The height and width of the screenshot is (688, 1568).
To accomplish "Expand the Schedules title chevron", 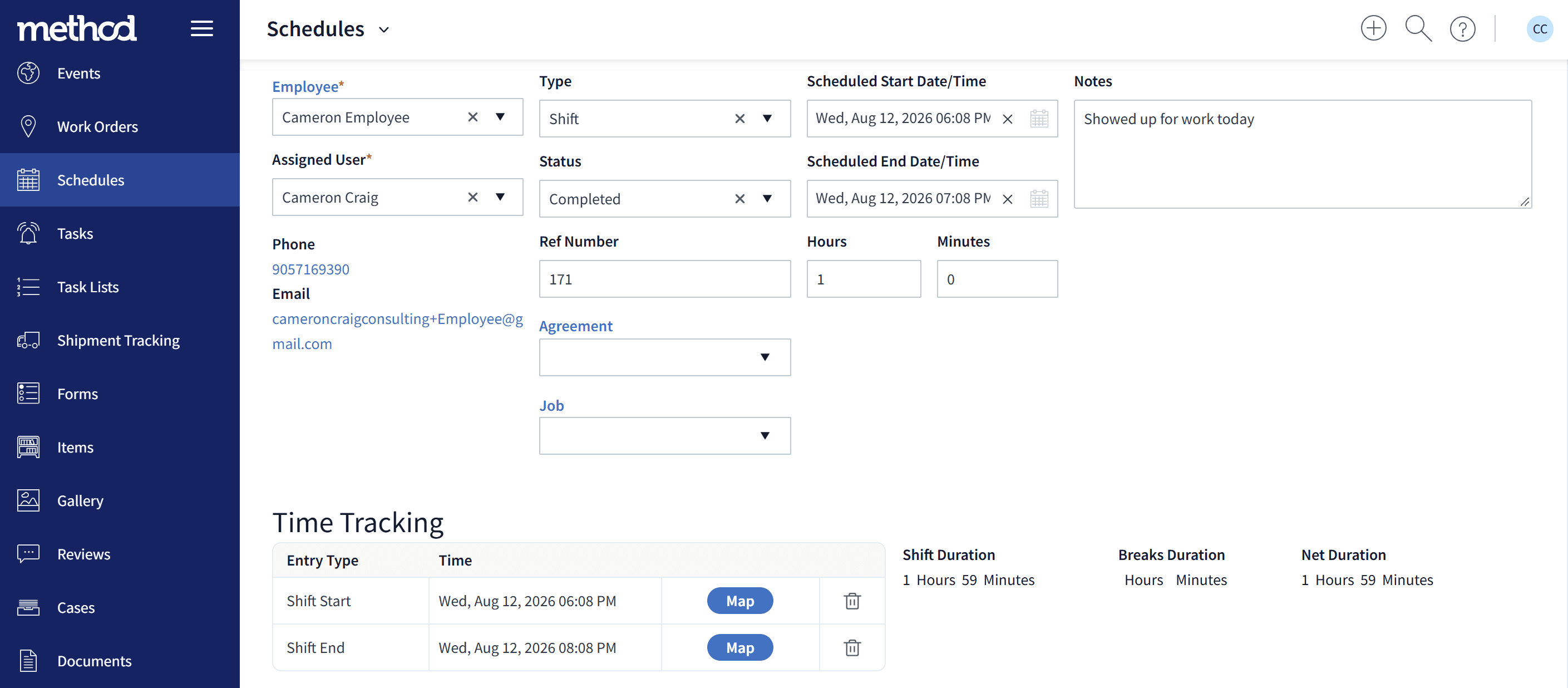I will 383,30.
